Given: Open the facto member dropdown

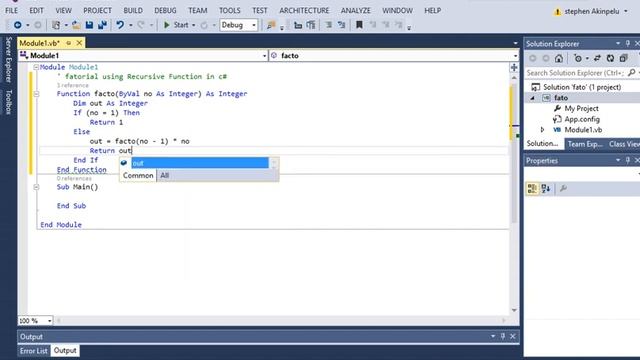Looking at the screenshot, I should pyautogui.click(x=515, y=56).
